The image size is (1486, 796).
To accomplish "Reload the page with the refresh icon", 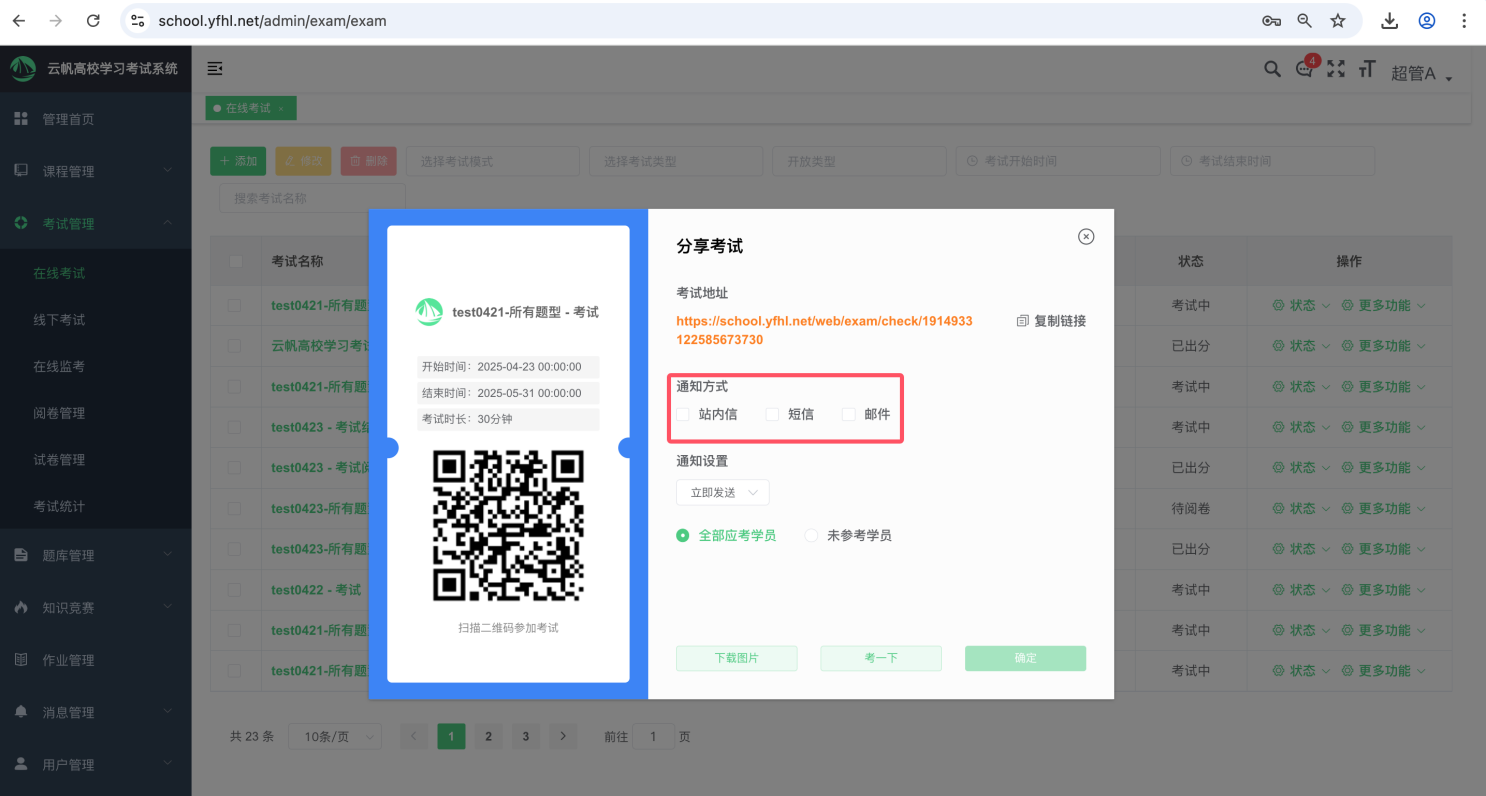I will click(93, 21).
